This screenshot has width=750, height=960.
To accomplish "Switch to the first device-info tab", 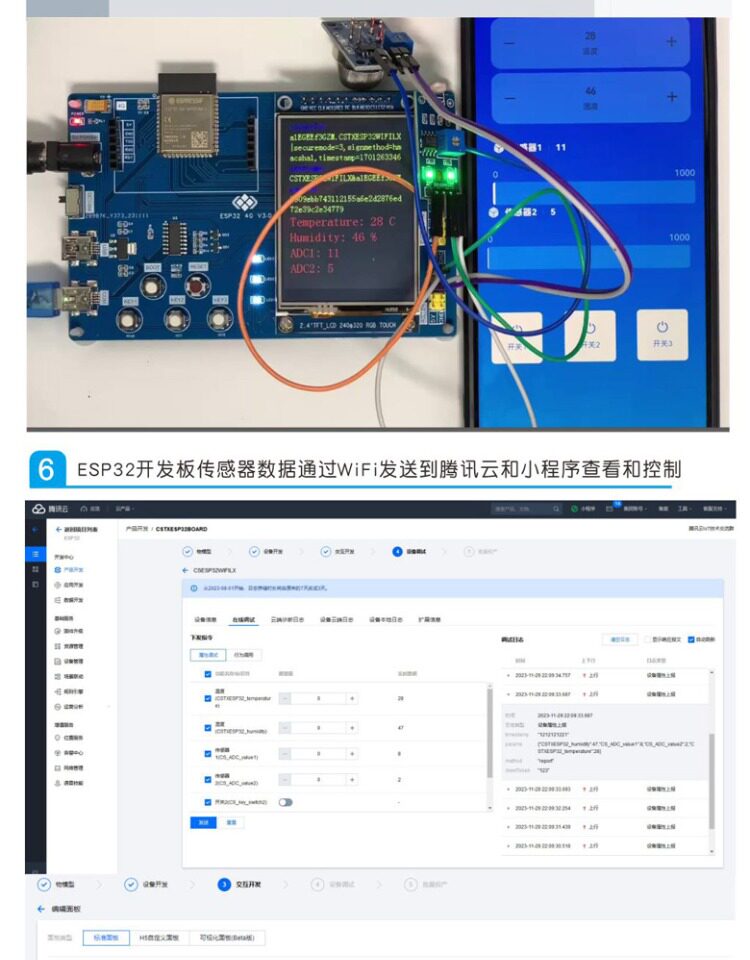I will click(x=206, y=620).
